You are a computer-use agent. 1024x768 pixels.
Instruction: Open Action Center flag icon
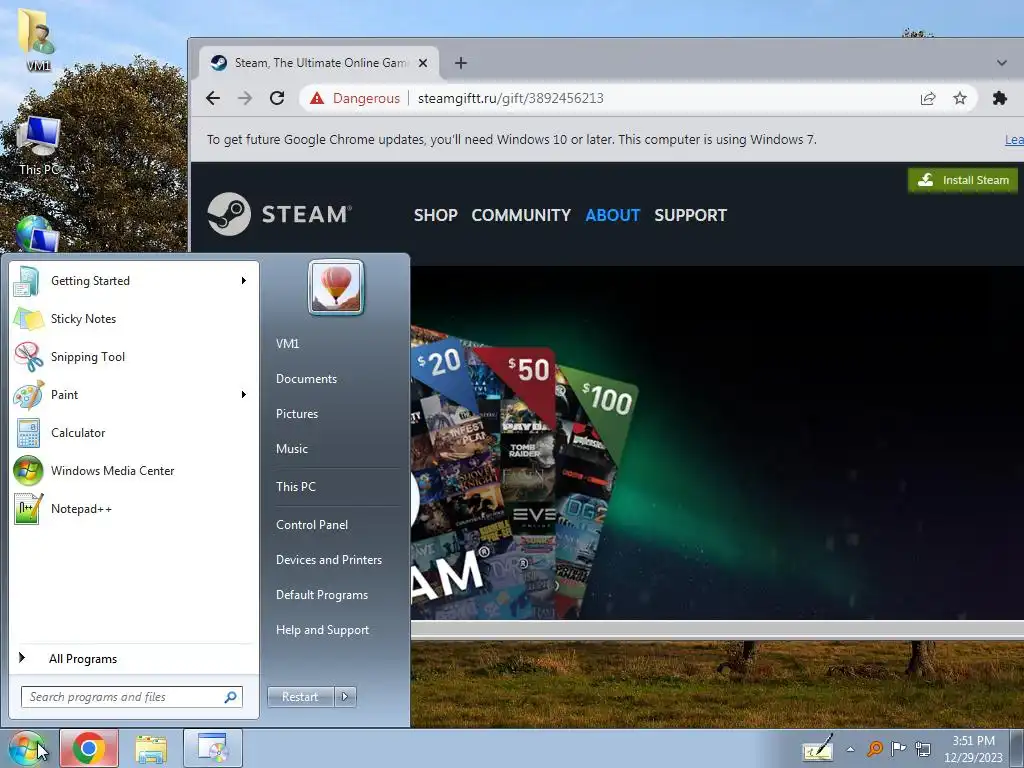tap(899, 748)
